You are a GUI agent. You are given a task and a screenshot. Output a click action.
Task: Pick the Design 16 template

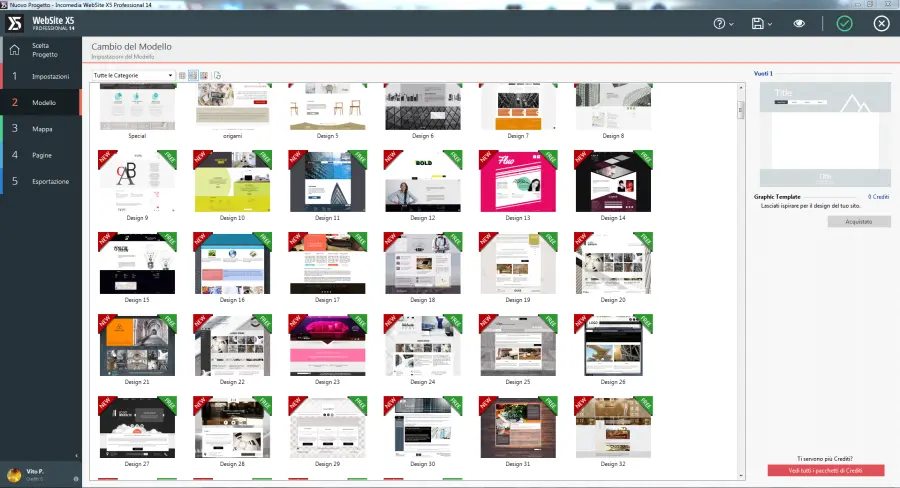pos(232,264)
